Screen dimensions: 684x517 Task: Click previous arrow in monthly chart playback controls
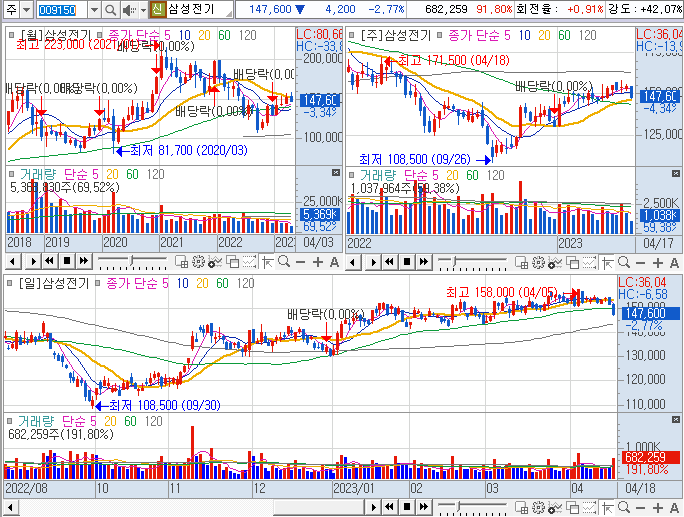13,261
